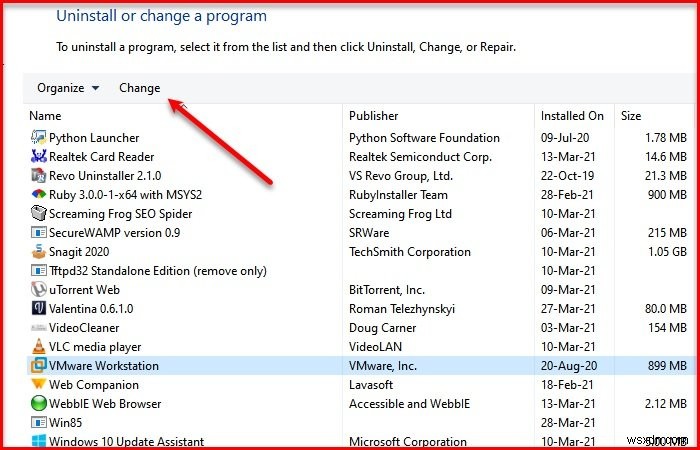
Task: Select Screaming Frog SEO Spider entry
Action: click(x=121, y=214)
